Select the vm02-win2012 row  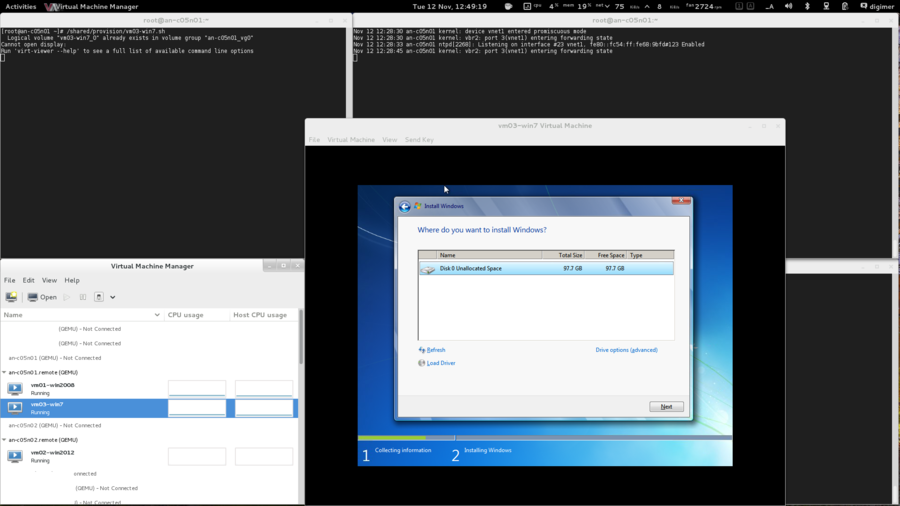coord(149,456)
